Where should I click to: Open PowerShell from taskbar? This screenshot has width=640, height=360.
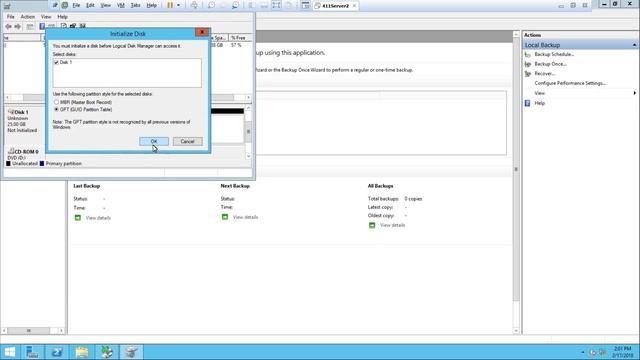pyautogui.click(x=57, y=352)
